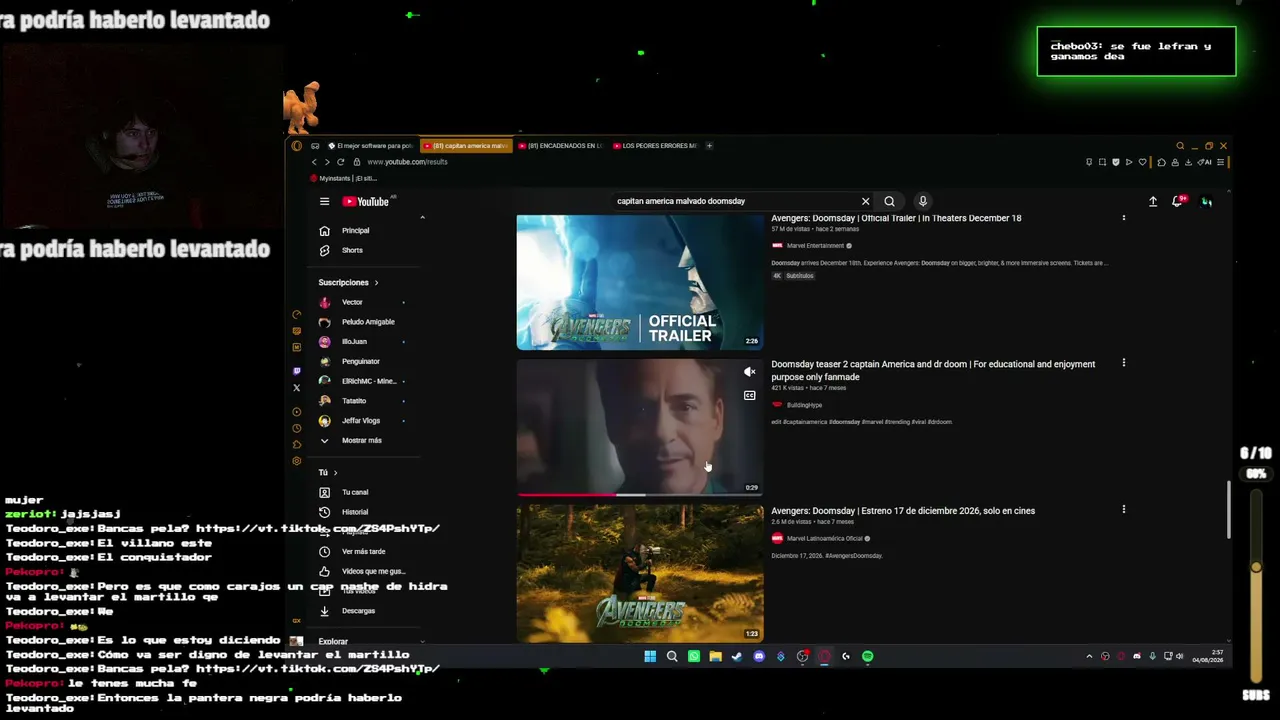The image size is (1280, 720).
Task: Open BuildingHype channel link
Action: click(x=804, y=405)
